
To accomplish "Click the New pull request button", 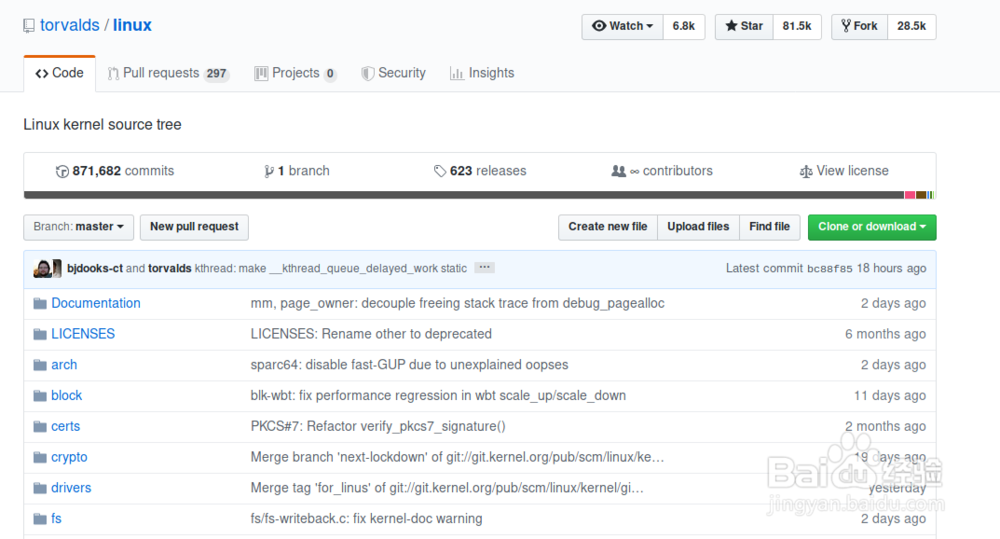I will (194, 227).
